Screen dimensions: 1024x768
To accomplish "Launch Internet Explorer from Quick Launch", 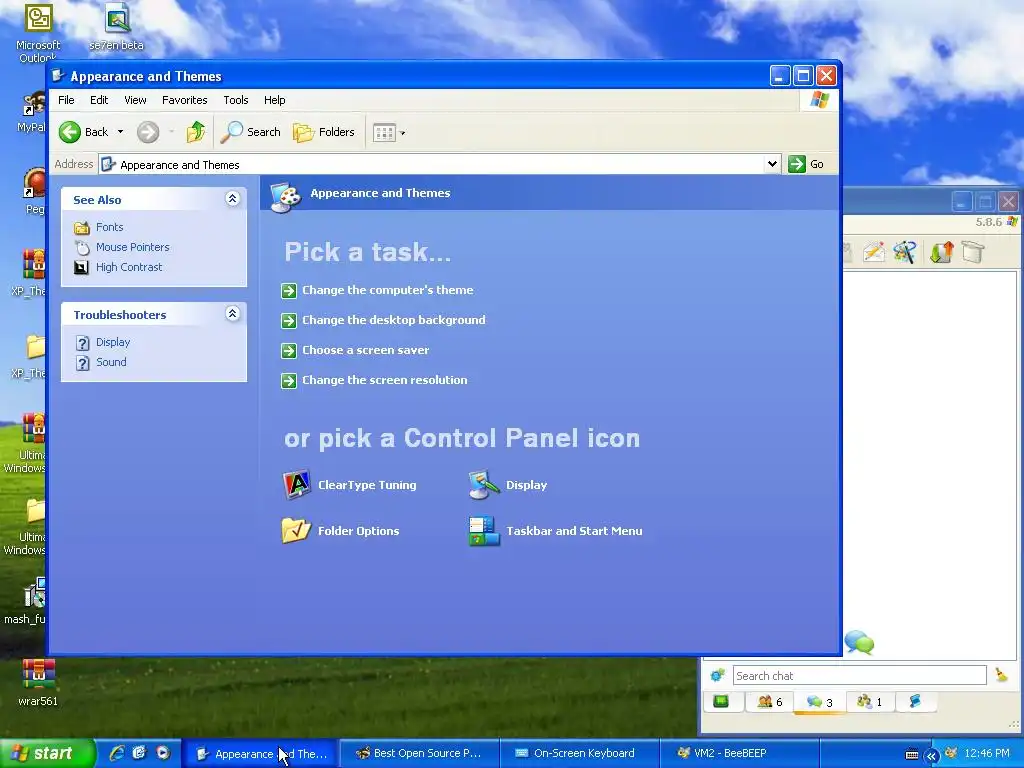I will tap(116, 753).
